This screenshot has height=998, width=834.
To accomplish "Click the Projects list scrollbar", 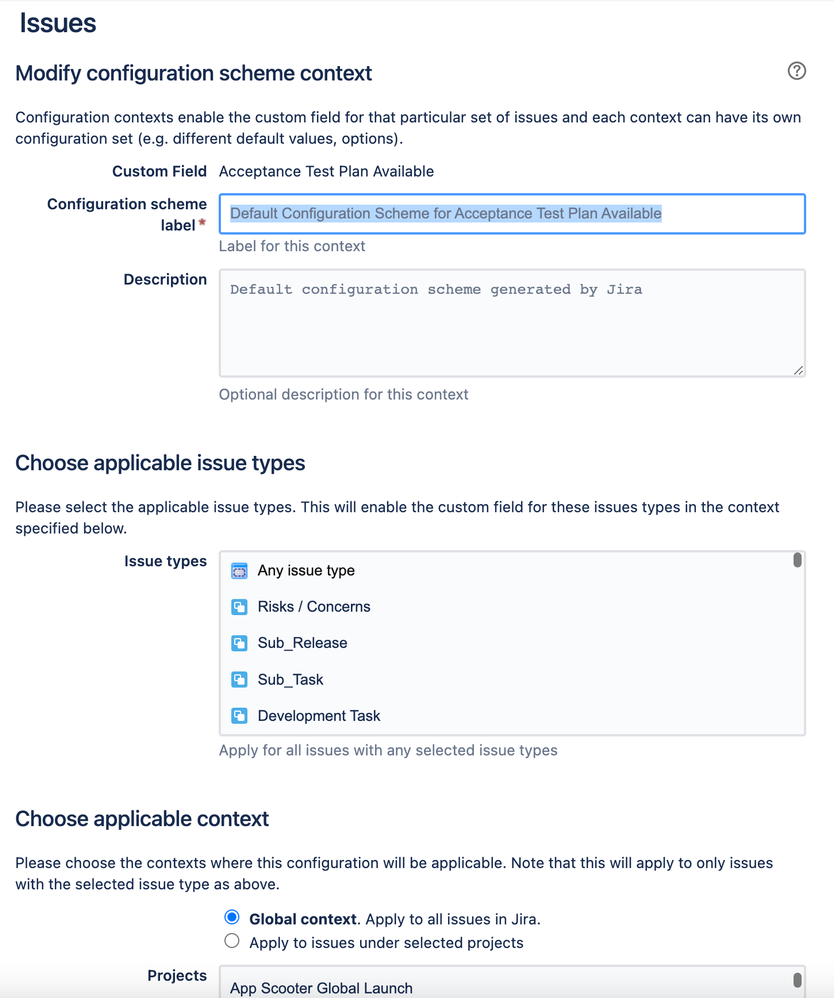I will [797, 980].
